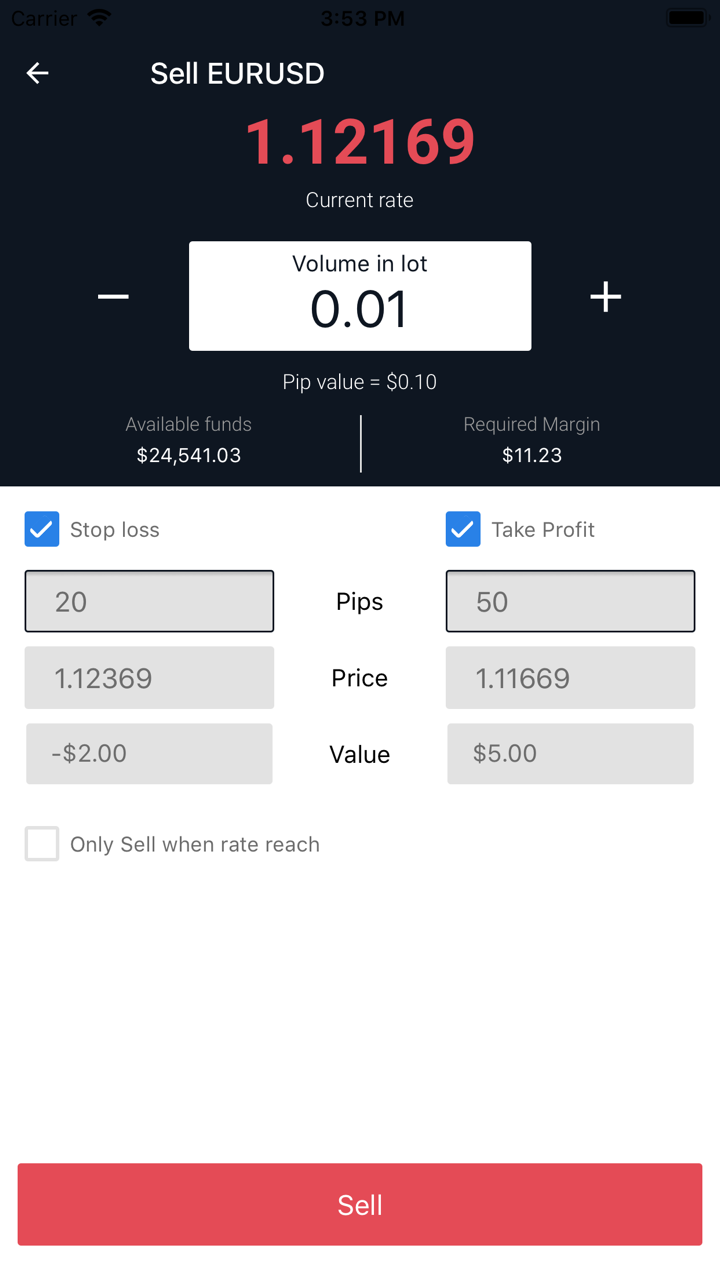
Task: Tap the Take Profit value field
Action: click(570, 753)
